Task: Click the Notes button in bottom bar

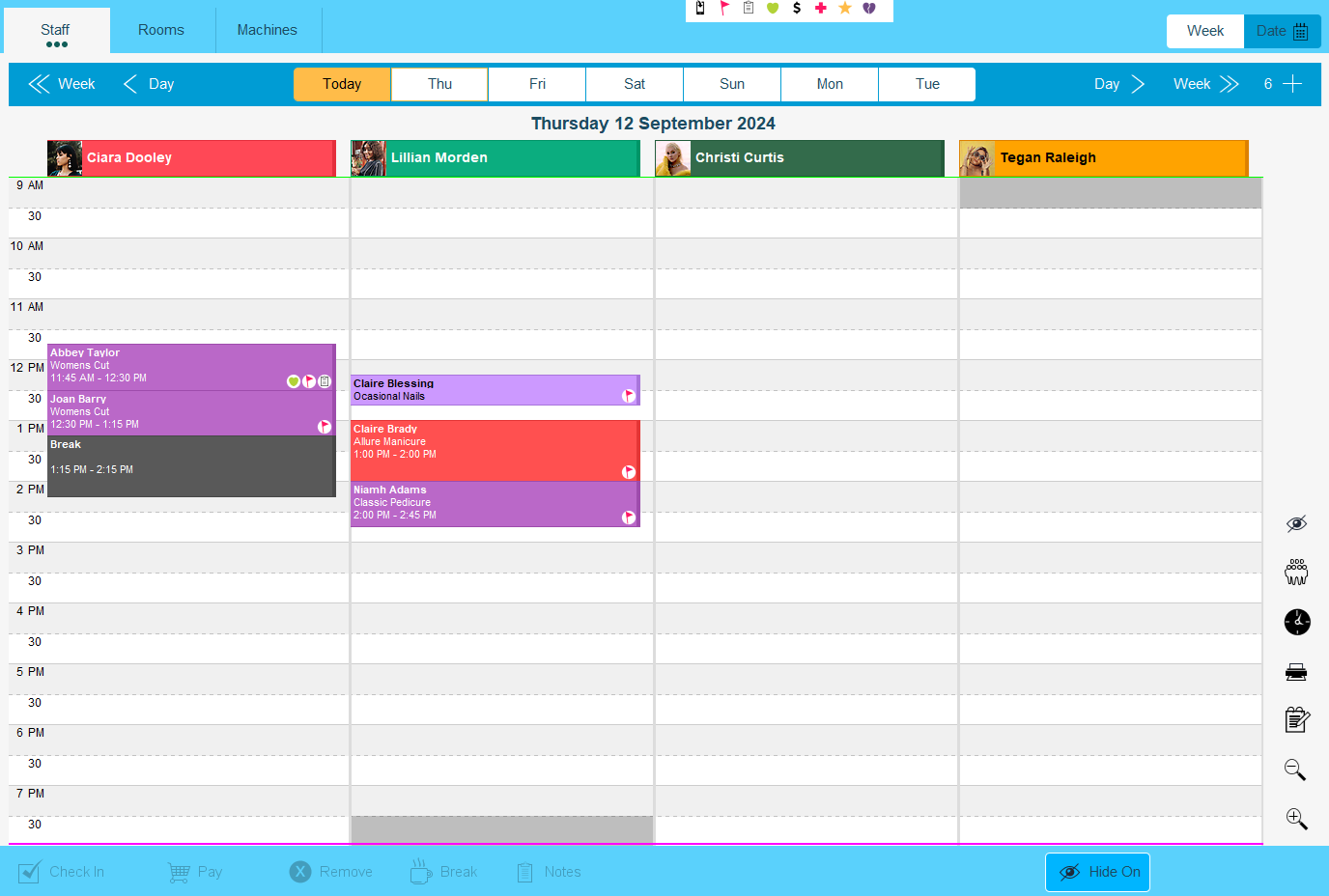Action: tap(549, 872)
